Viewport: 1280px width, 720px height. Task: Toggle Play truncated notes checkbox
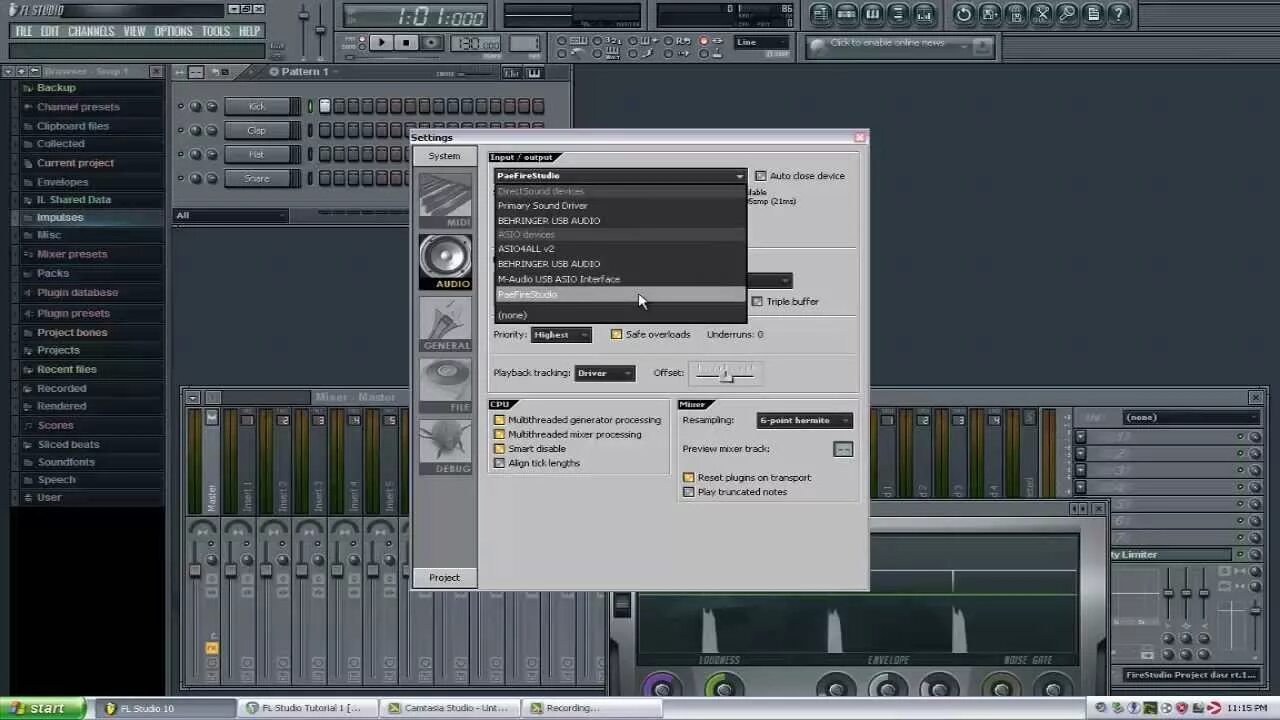(688, 492)
